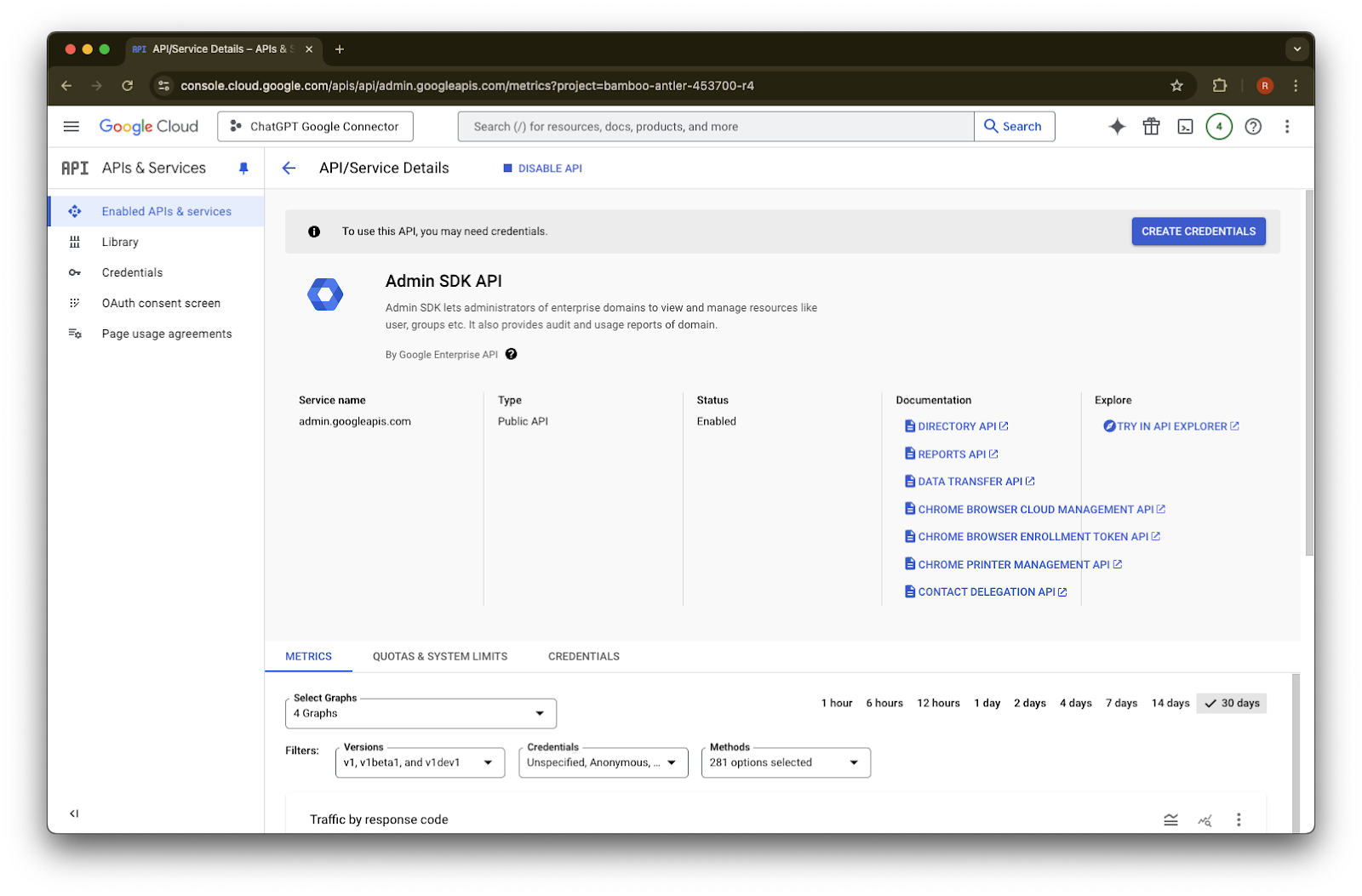Toggle legend icon on Traffic by response code

click(x=1171, y=819)
